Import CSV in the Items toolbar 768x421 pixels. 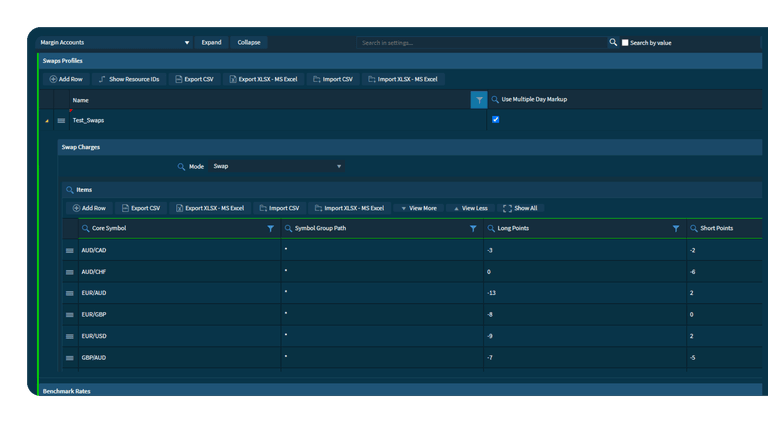280,208
